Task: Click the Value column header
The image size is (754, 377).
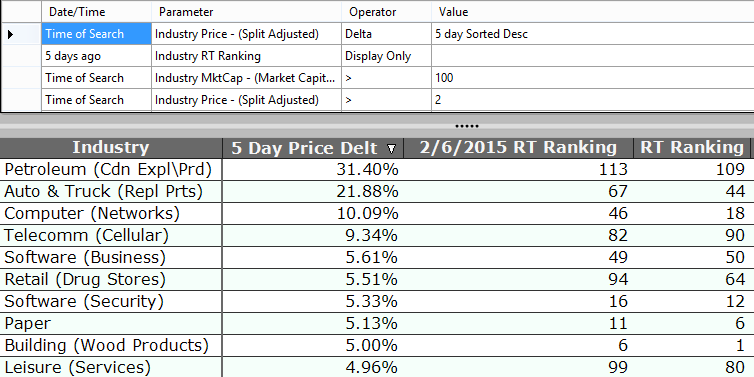Action: tap(592, 12)
